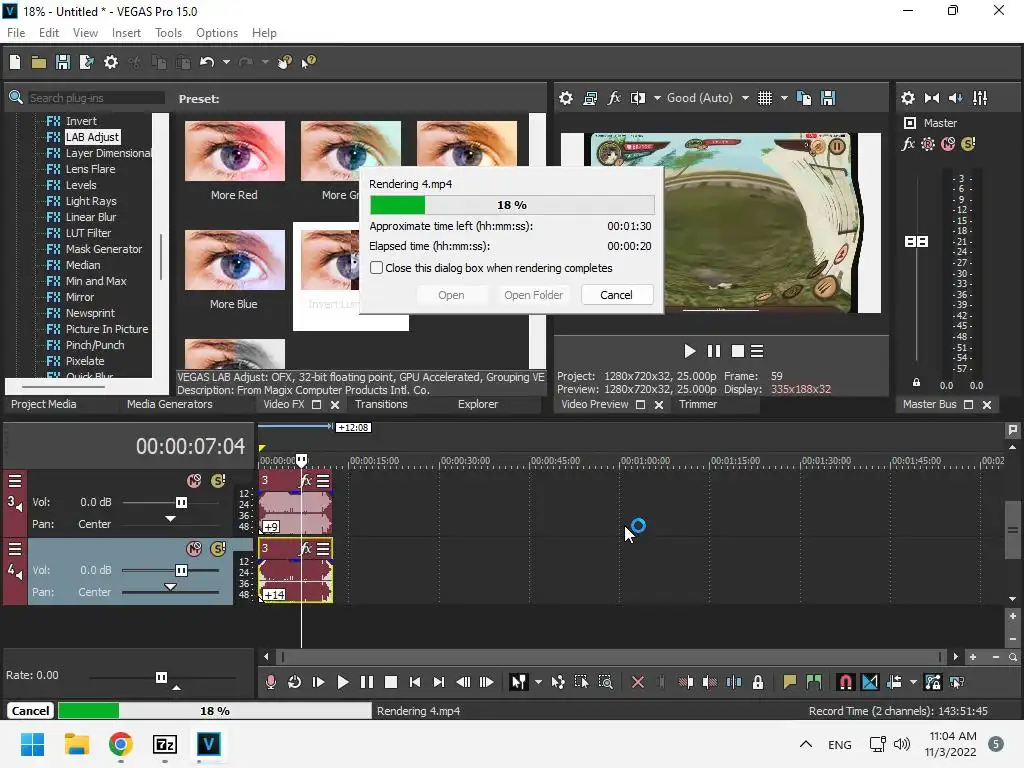The width and height of the screenshot is (1024, 768).
Task: Click the Zoom Edit Tool magnifier icon
Action: point(605,682)
